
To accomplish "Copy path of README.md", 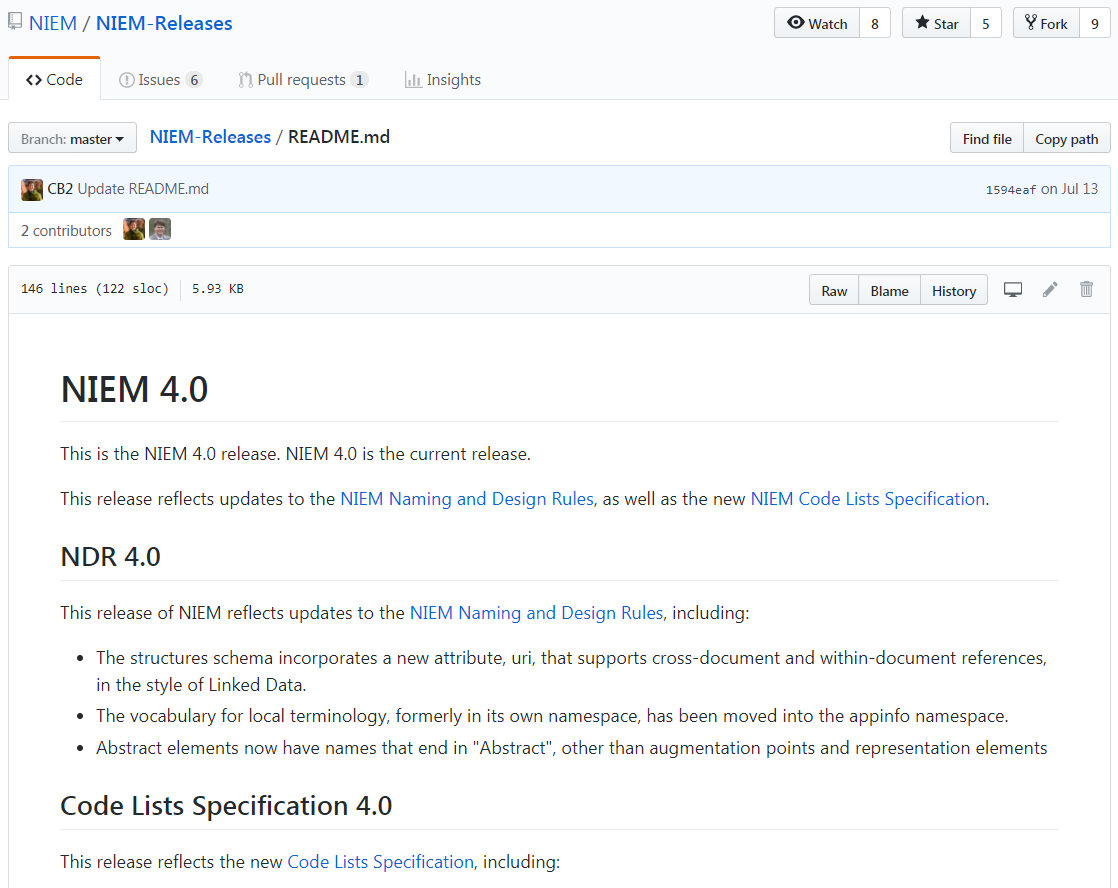I will pos(1066,139).
